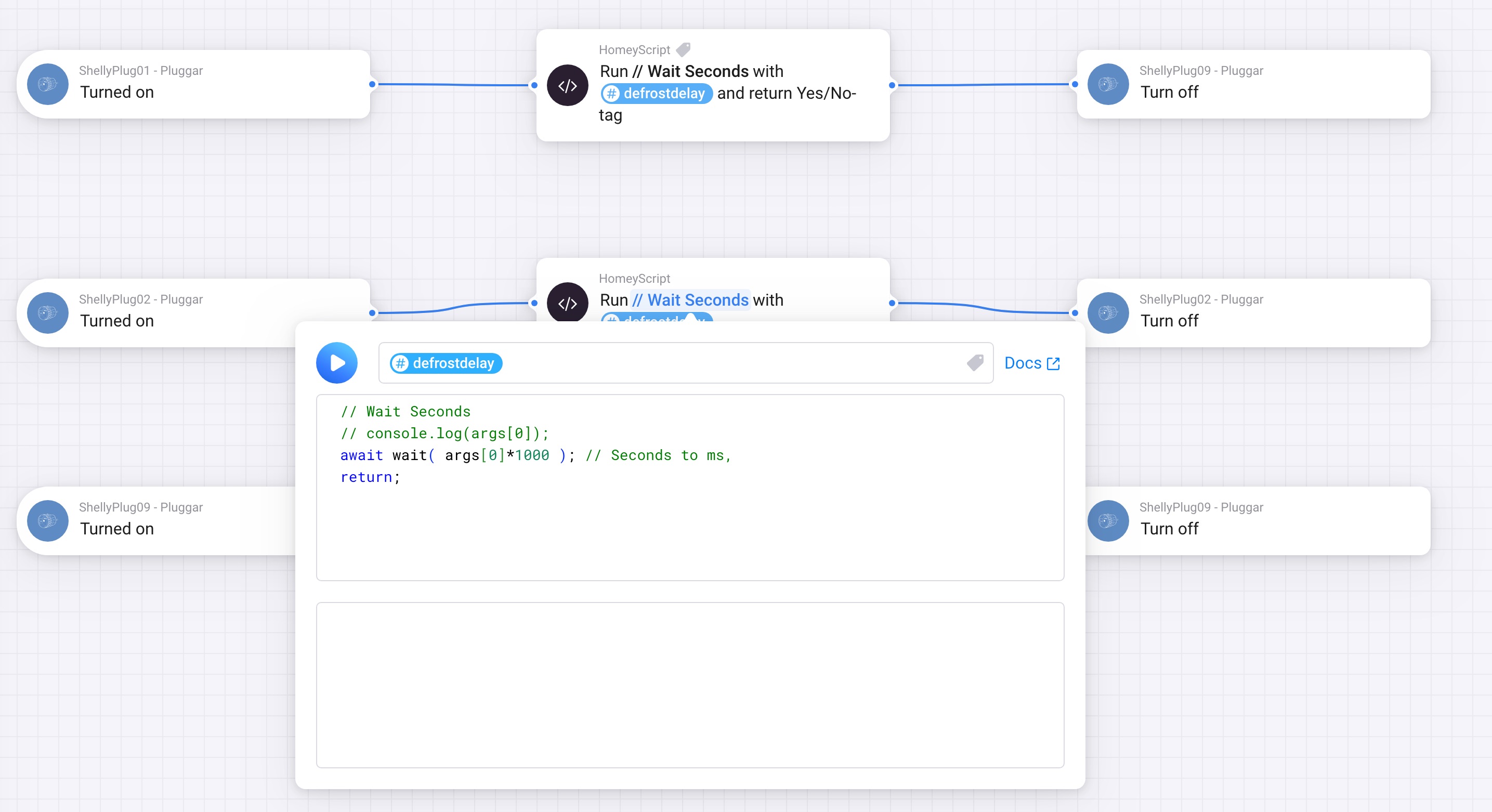The width and height of the screenshot is (1492, 812).
Task: Select the Wait Seconds script name in the second card
Action: [690, 300]
